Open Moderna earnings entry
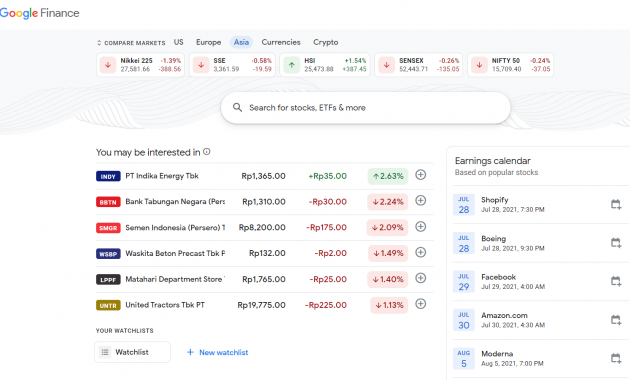 541,358
